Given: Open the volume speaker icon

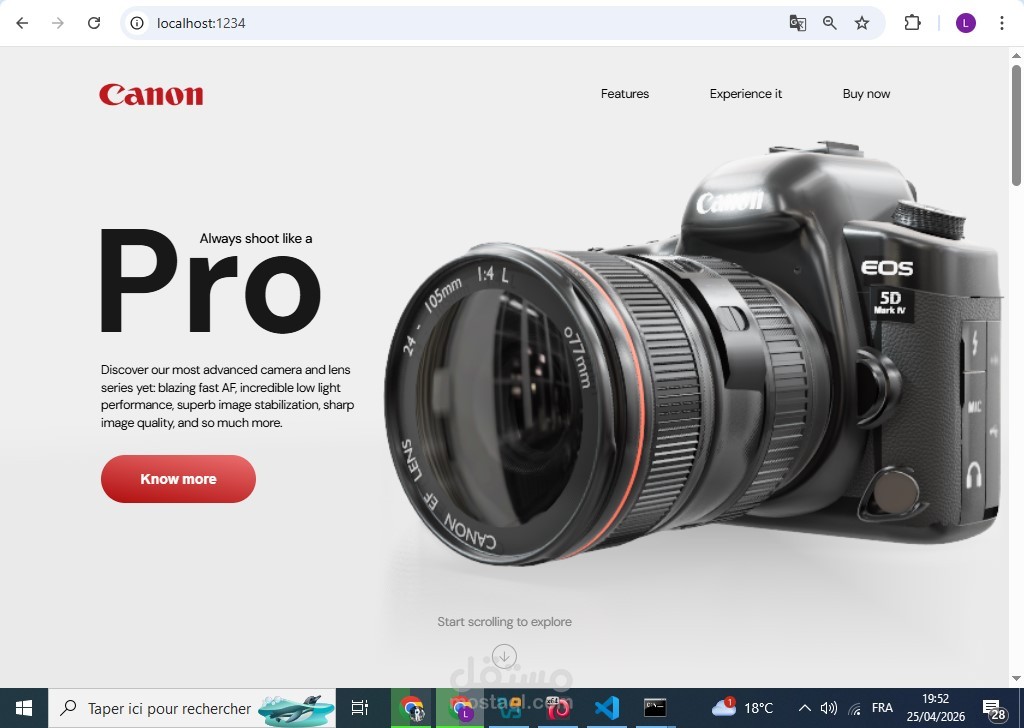Looking at the screenshot, I should tap(829, 708).
